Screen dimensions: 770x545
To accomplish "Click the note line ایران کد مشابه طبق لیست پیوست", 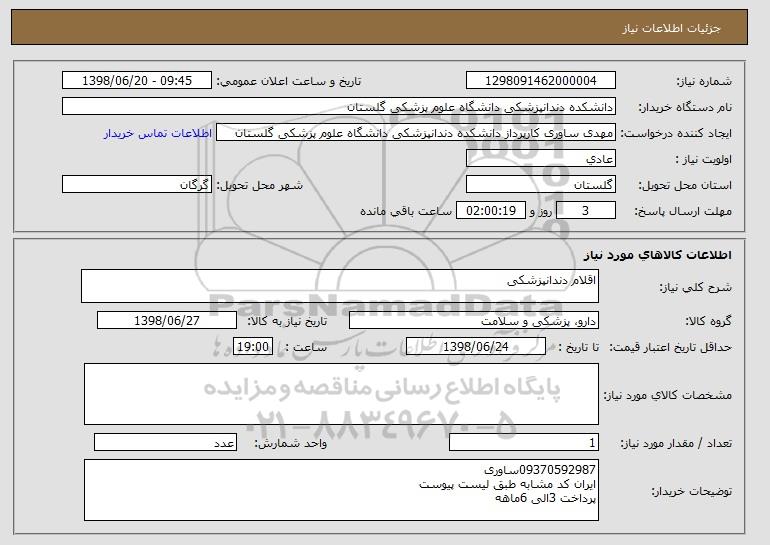I will coord(507,484).
